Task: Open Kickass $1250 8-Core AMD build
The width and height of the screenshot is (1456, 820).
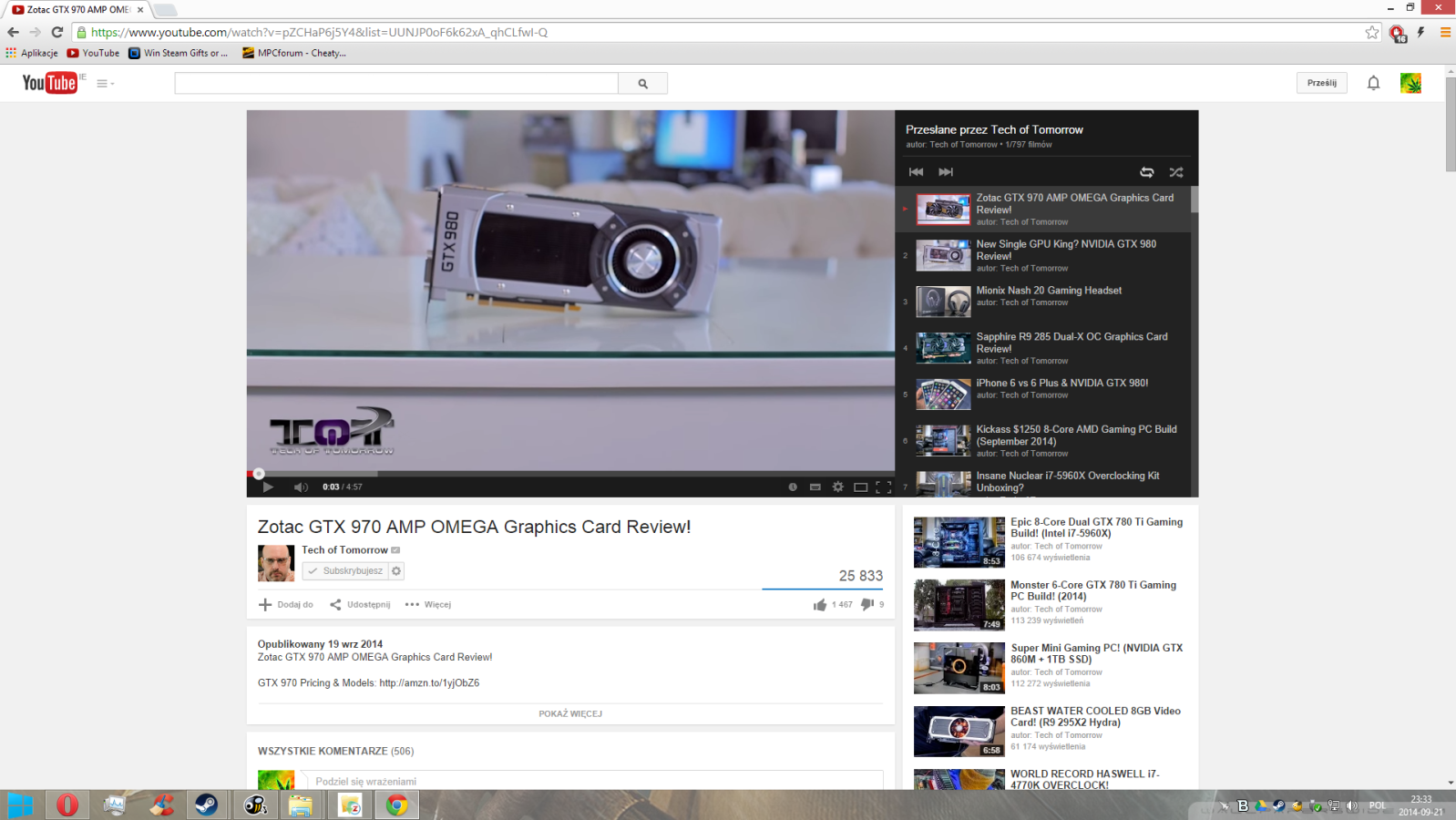Action: [x=1076, y=436]
